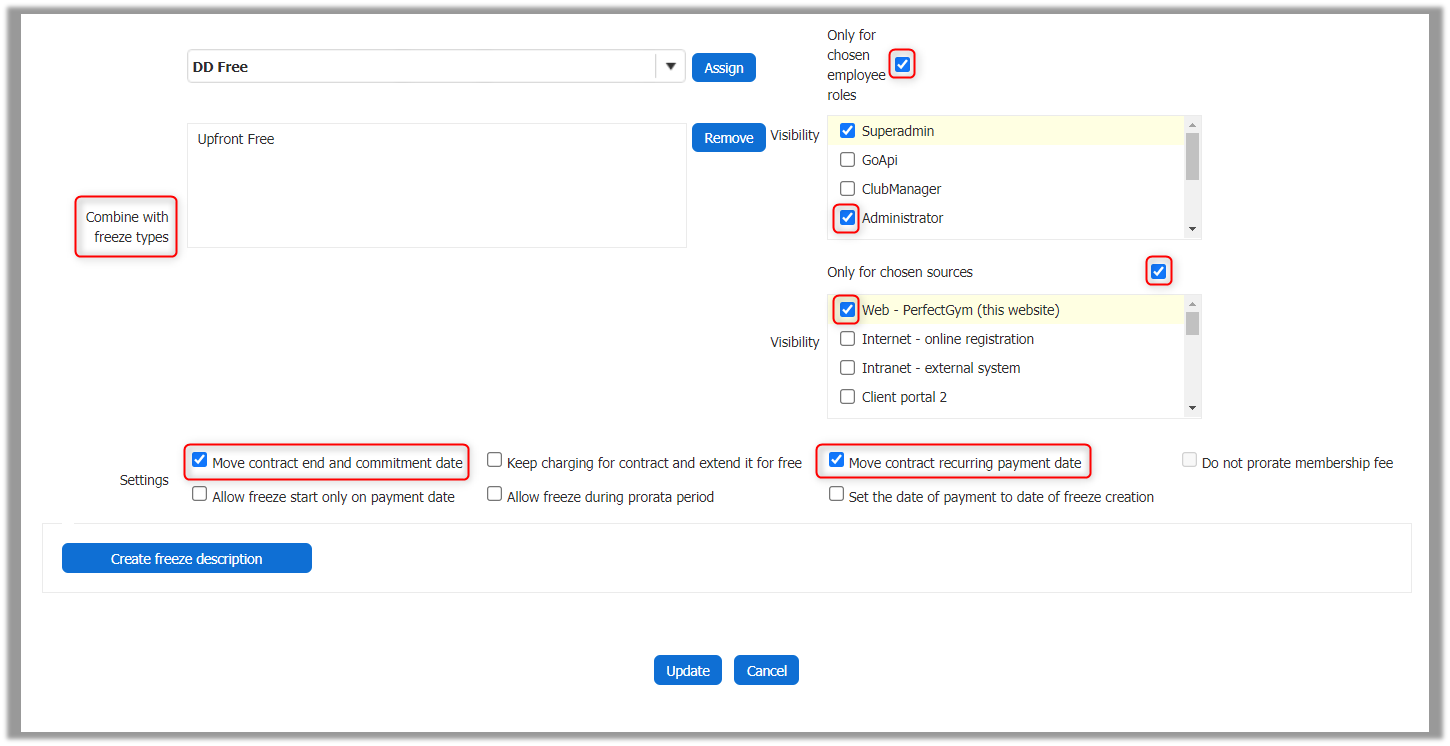This screenshot has width=1450, height=746.
Task: Click the Assign button
Action: 723,68
